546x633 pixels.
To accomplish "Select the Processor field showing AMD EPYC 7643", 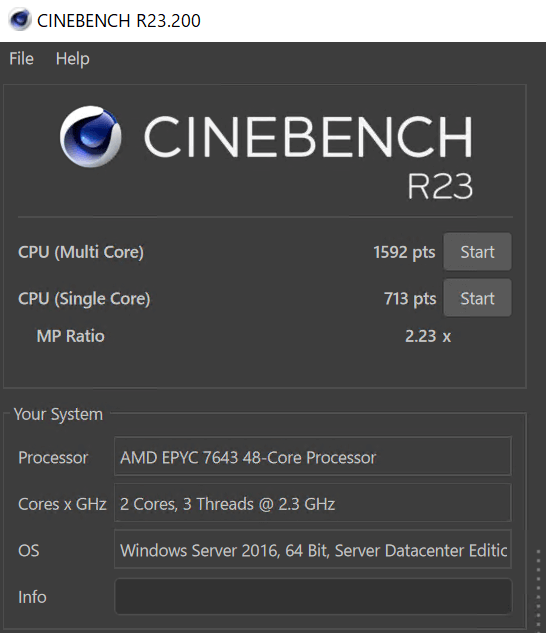I will [x=313, y=457].
